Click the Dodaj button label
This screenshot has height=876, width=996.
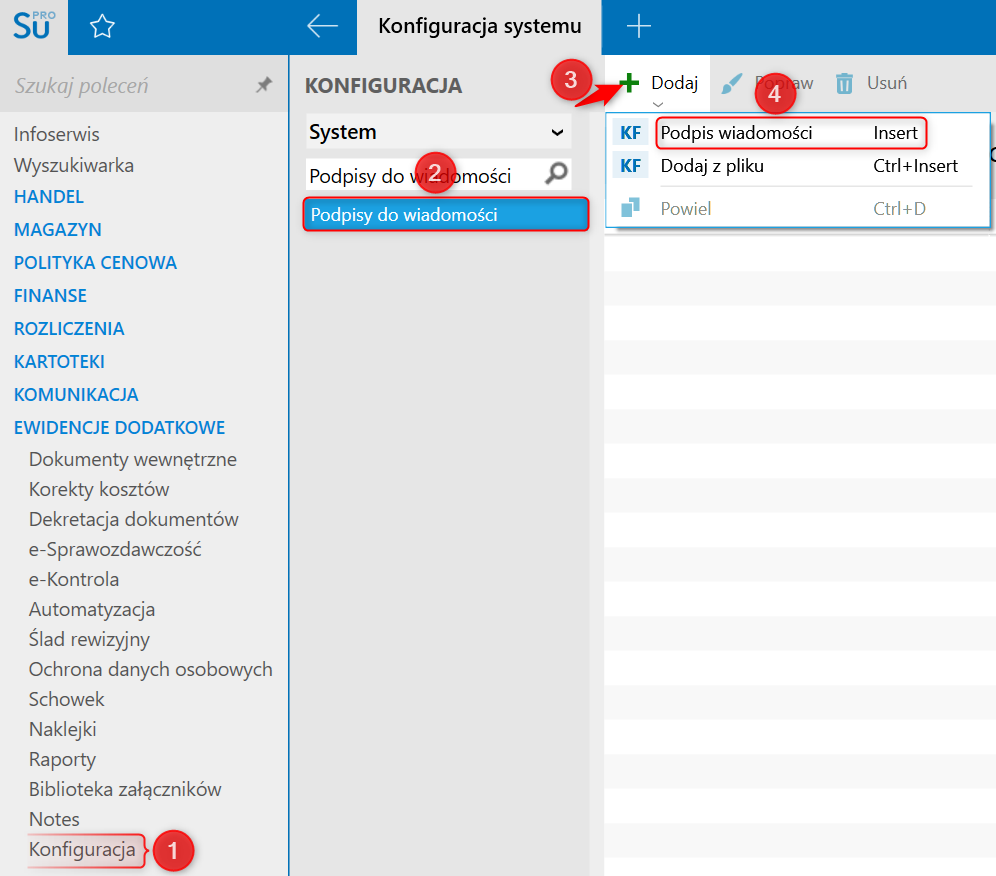coord(675,83)
